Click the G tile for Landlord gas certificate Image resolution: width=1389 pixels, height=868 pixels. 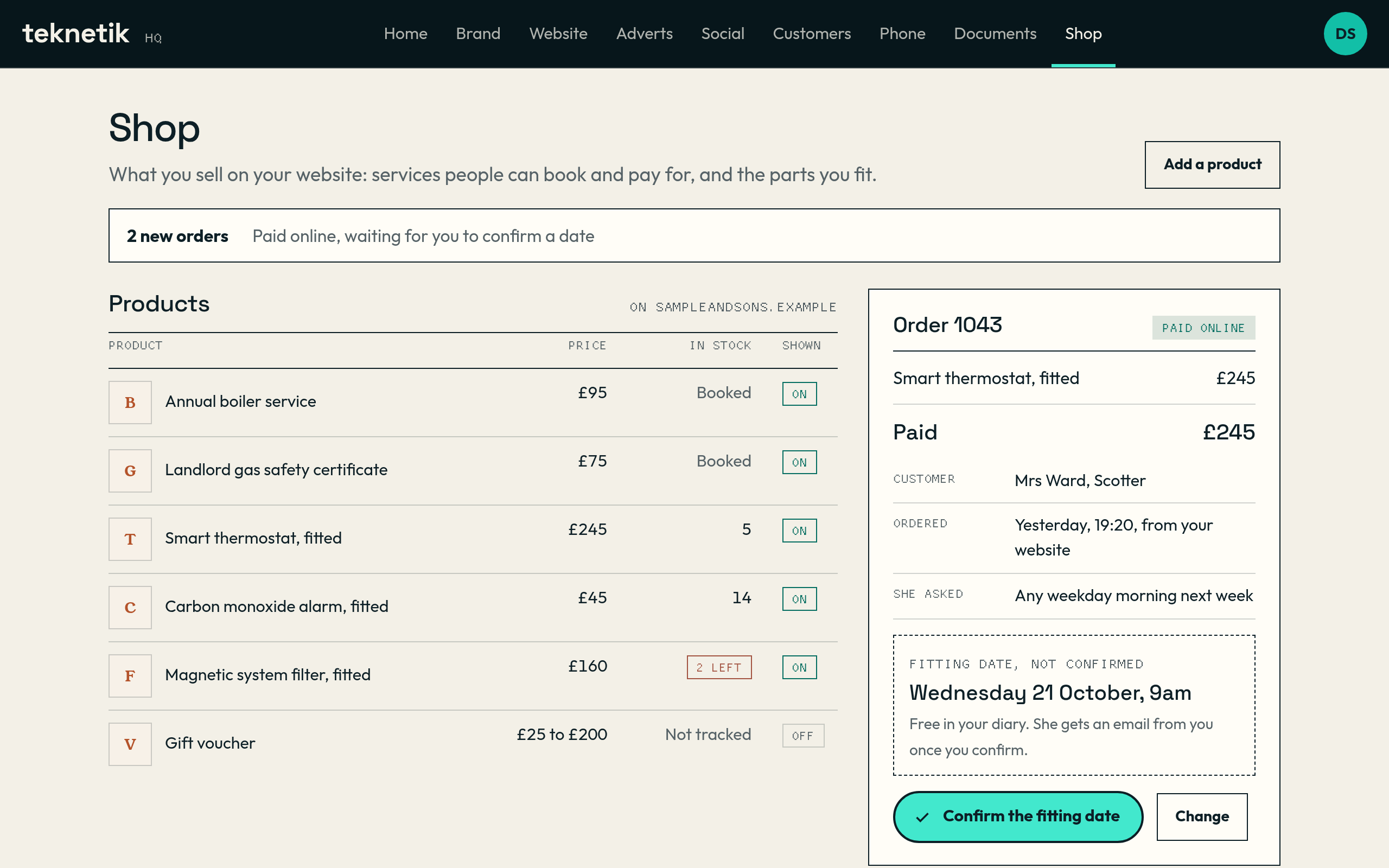(130, 471)
